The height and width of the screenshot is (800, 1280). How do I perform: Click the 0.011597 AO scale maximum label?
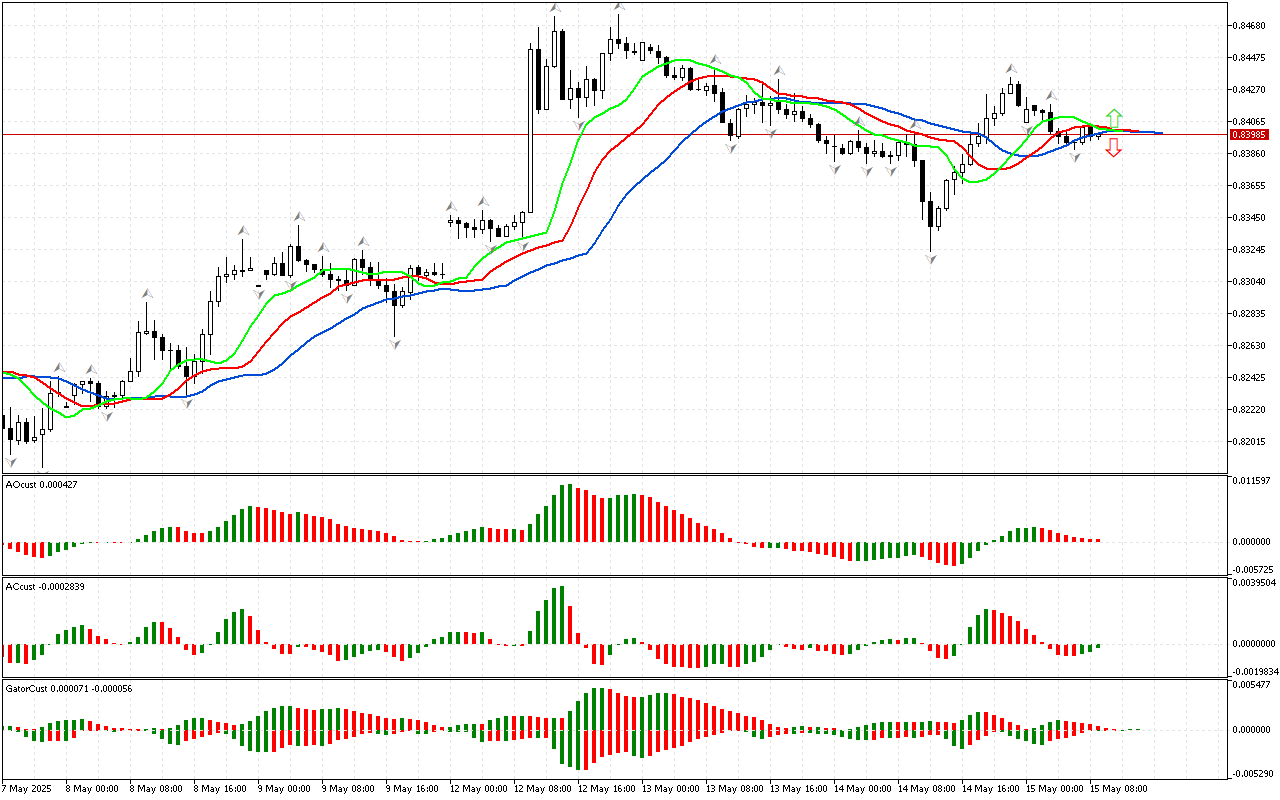(x=1252, y=481)
